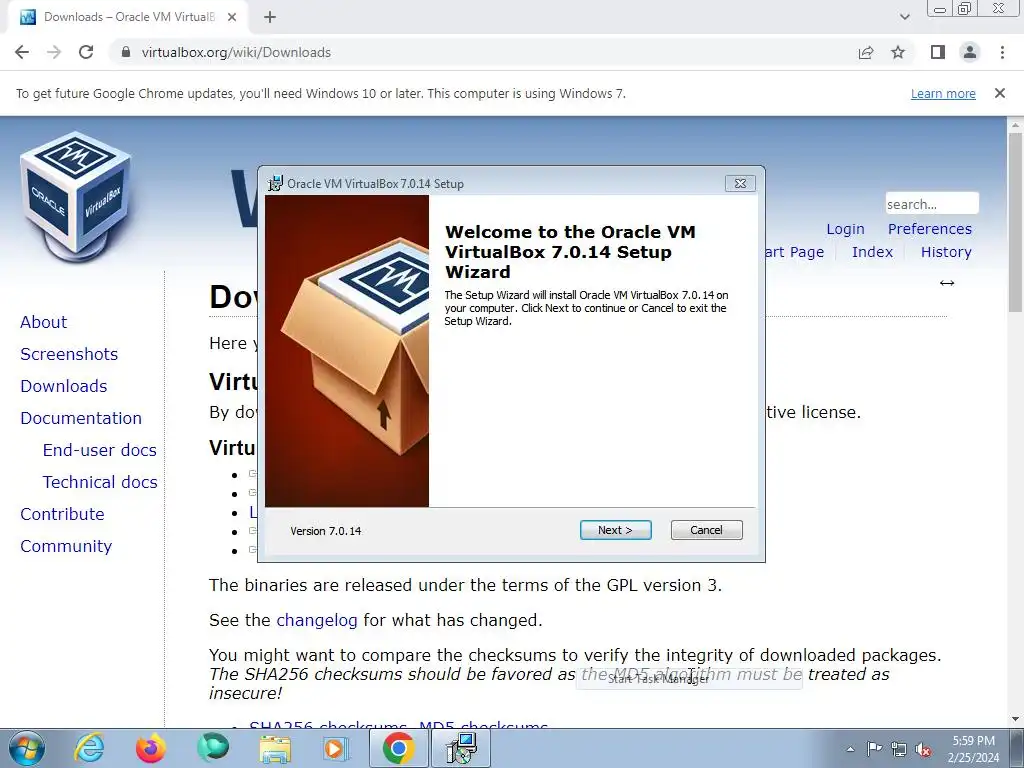Share this page icon

(x=866, y=52)
